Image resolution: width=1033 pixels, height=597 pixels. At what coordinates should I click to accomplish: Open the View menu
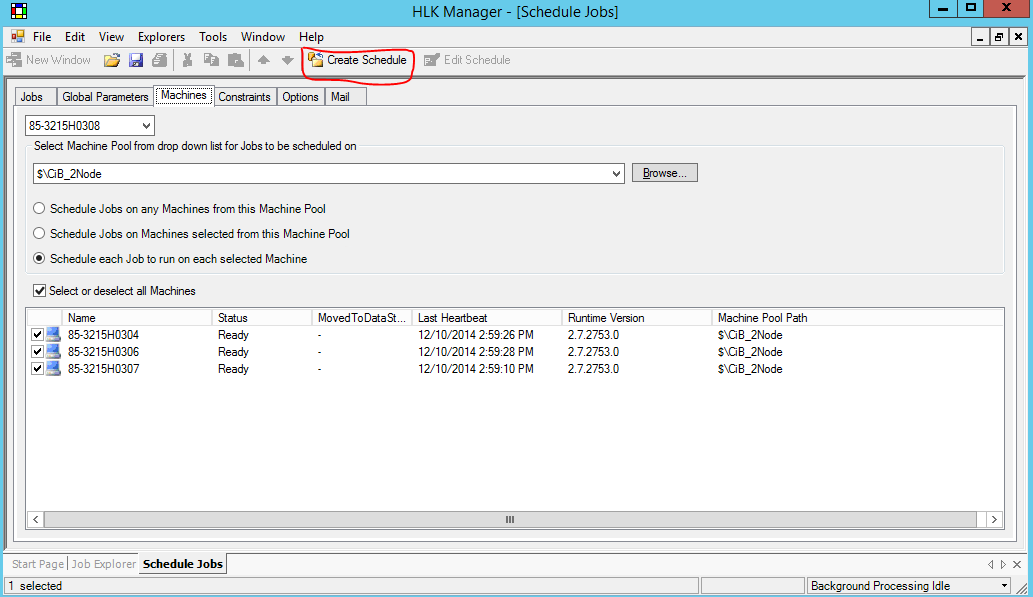[111, 37]
